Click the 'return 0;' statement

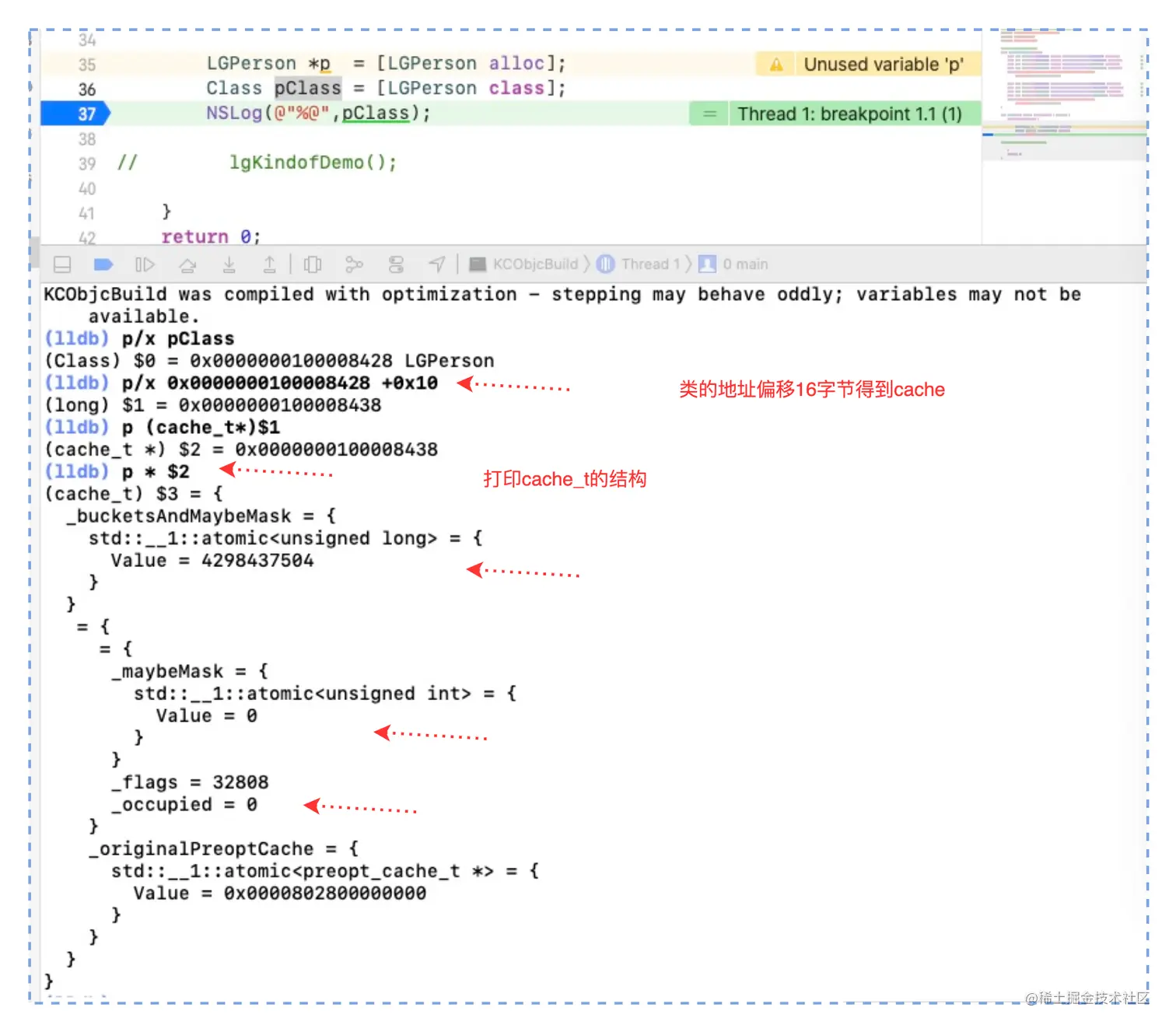pos(211,236)
